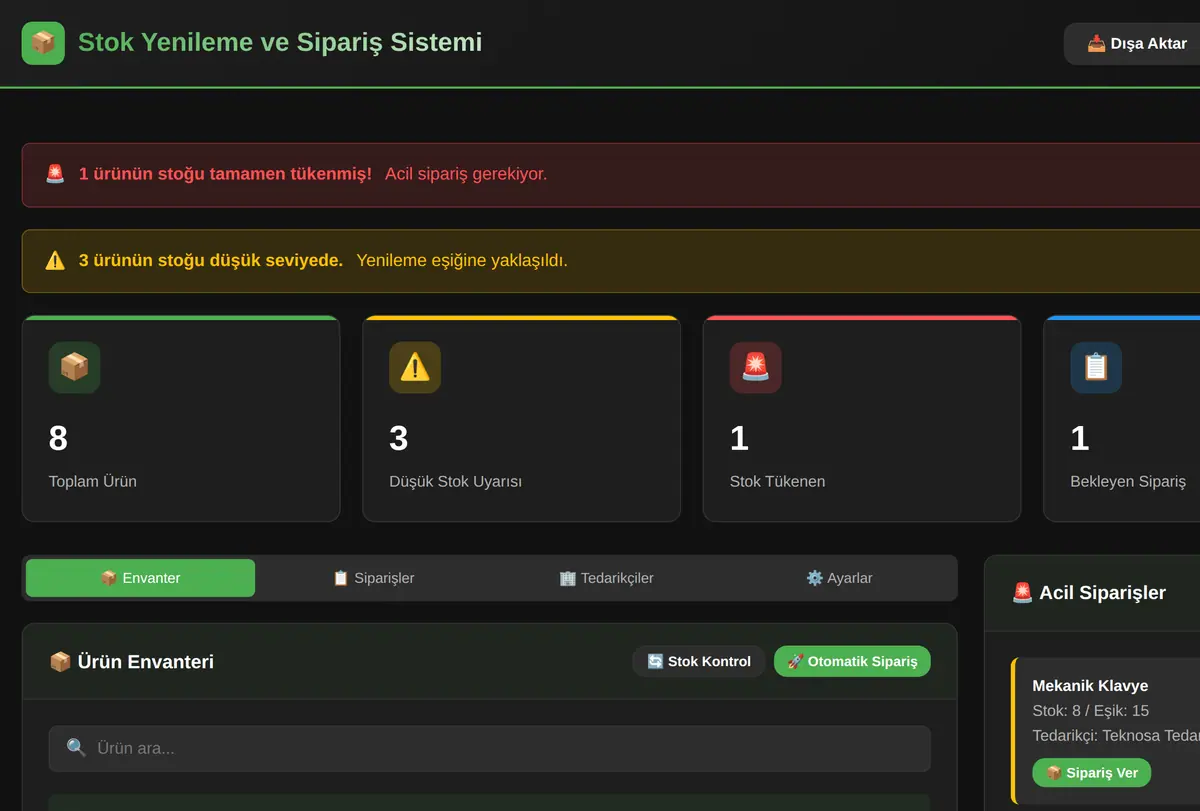The width and height of the screenshot is (1200, 811).
Task: Click the Bekleyen Sipariş label
Action: click(x=1128, y=481)
